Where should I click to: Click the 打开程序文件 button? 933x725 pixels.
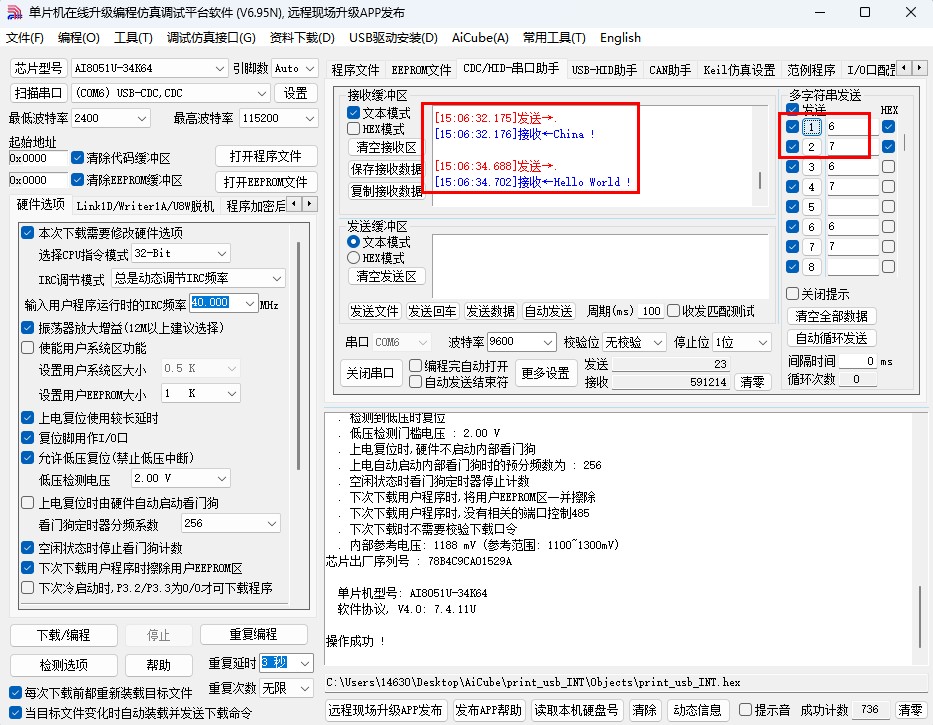click(266, 157)
